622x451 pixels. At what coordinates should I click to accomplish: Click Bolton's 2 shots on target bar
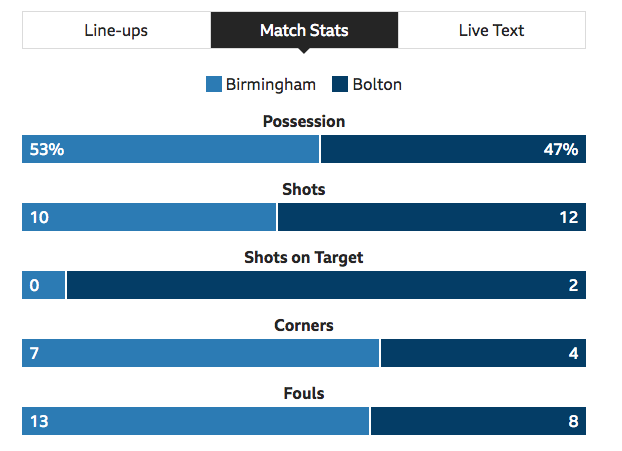pos(326,285)
